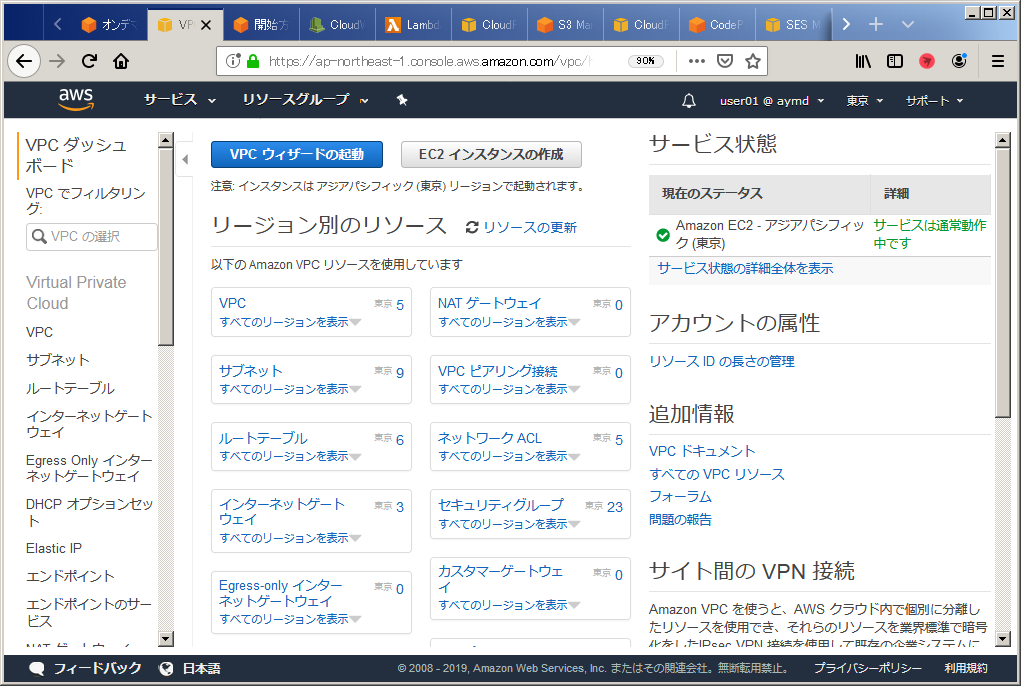Open the browser home icon

[x=121, y=61]
